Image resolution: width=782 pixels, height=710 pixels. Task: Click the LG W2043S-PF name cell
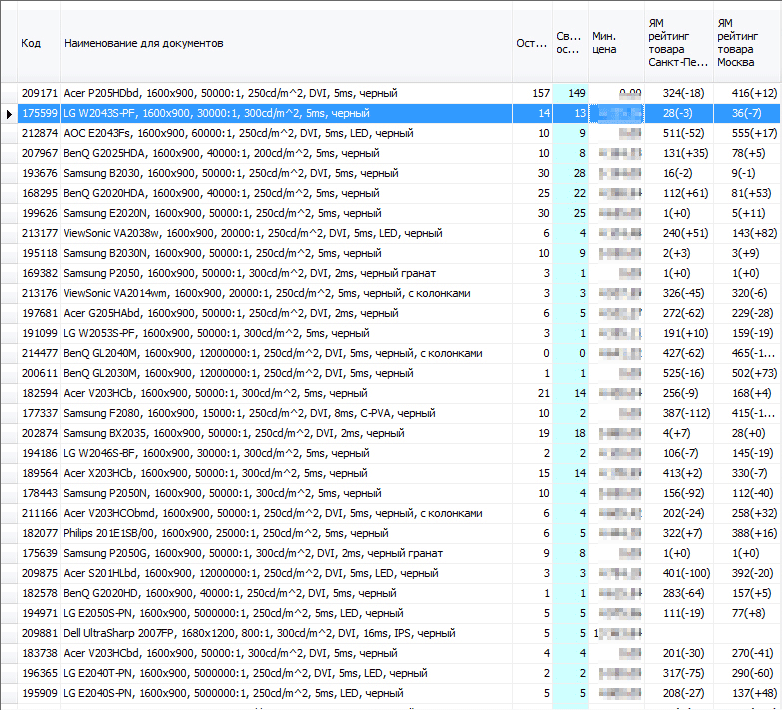[286, 113]
